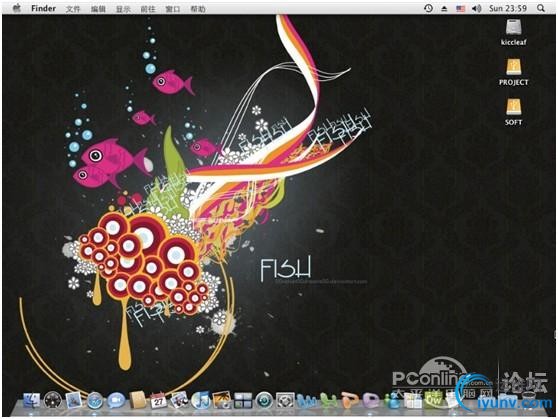558x419 pixels.
Task: Launch Dashboard from the Dock
Action: coord(53,400)
